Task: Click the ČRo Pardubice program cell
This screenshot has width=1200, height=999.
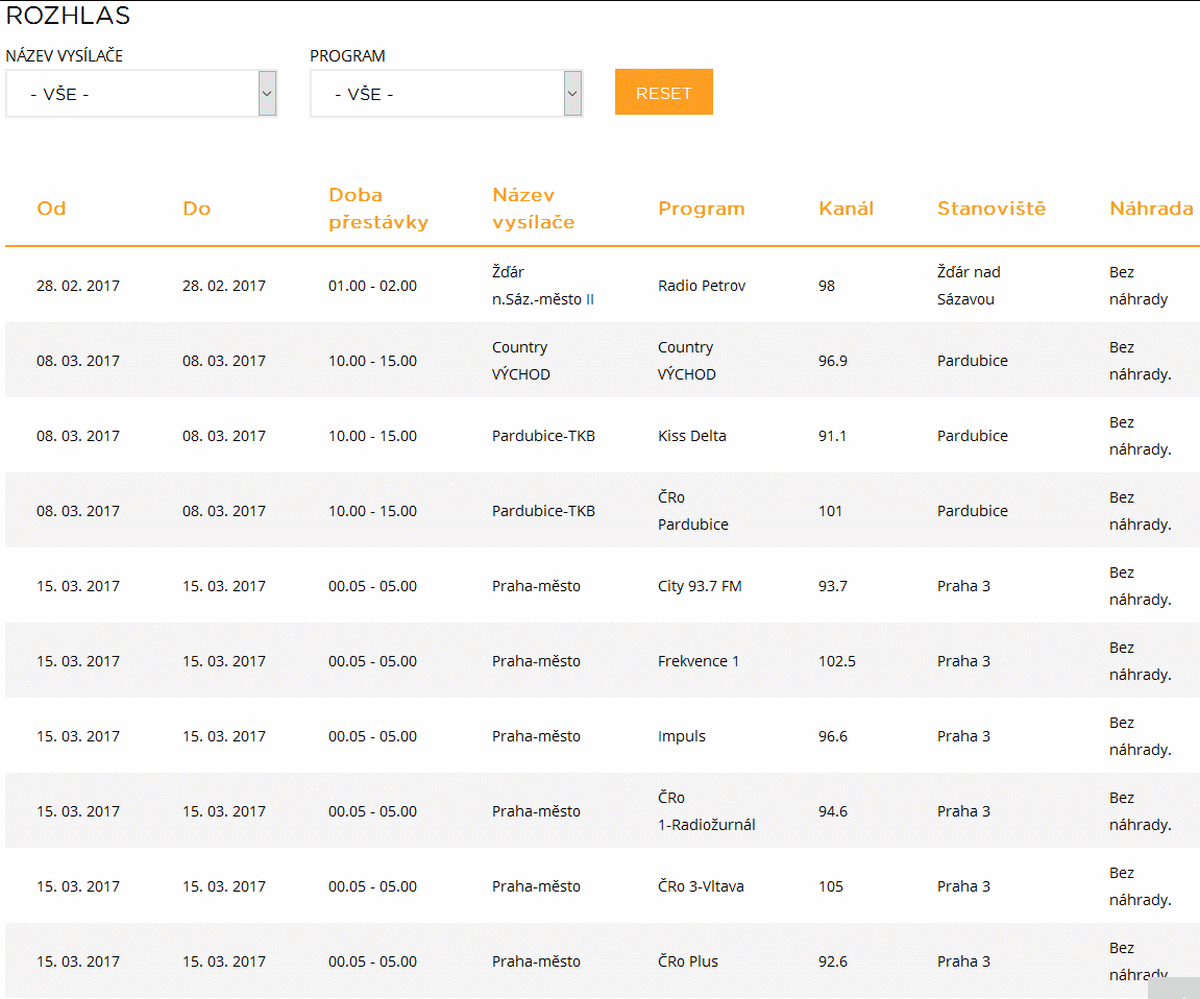Action: pos(693,511)
